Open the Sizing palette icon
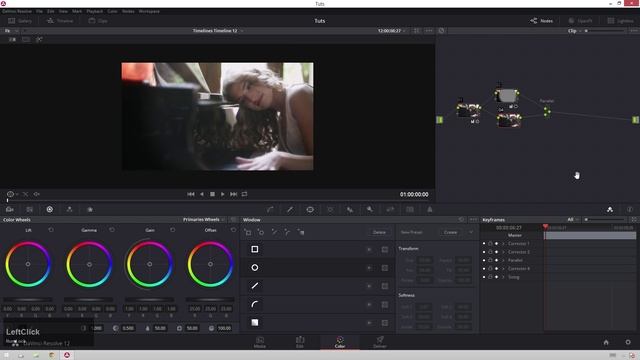The width and height of the screenshot is (640, 360). pos(390,209)
